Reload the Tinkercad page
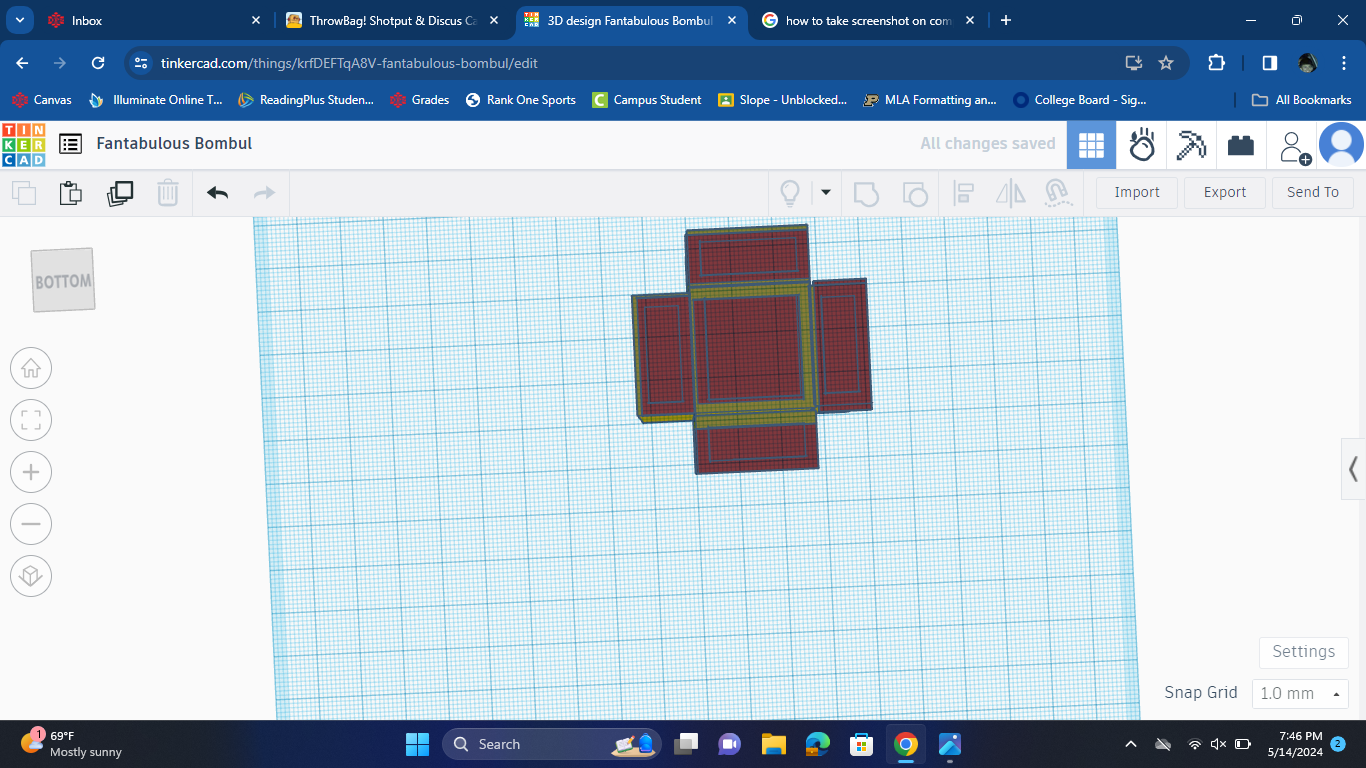Screen dimensions: 1366x768 click(x=98, y=62)
